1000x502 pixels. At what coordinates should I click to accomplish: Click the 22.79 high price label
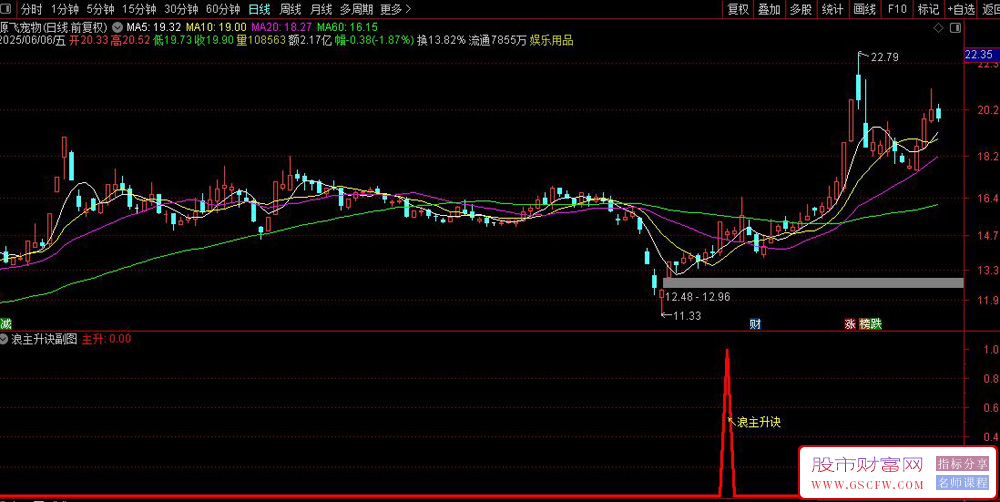[x=885, y=57]
